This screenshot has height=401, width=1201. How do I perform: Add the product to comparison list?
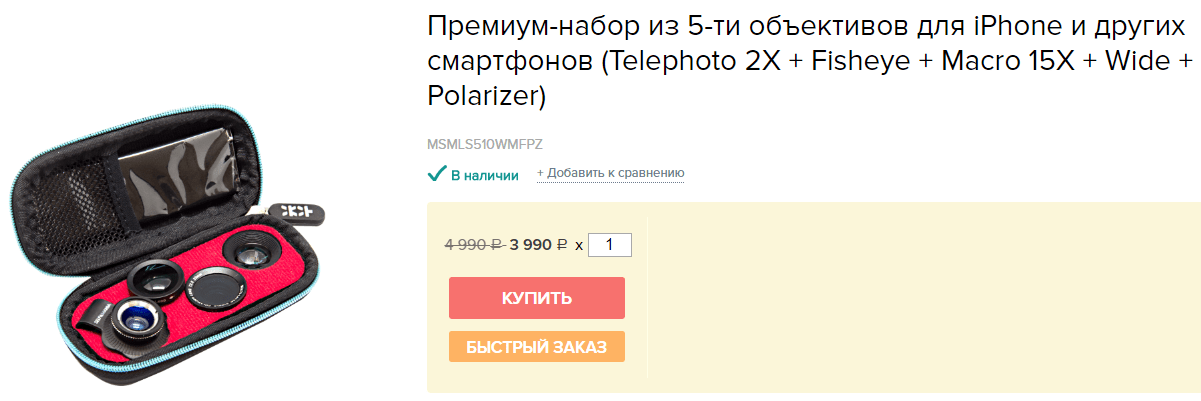click(610, 173)
